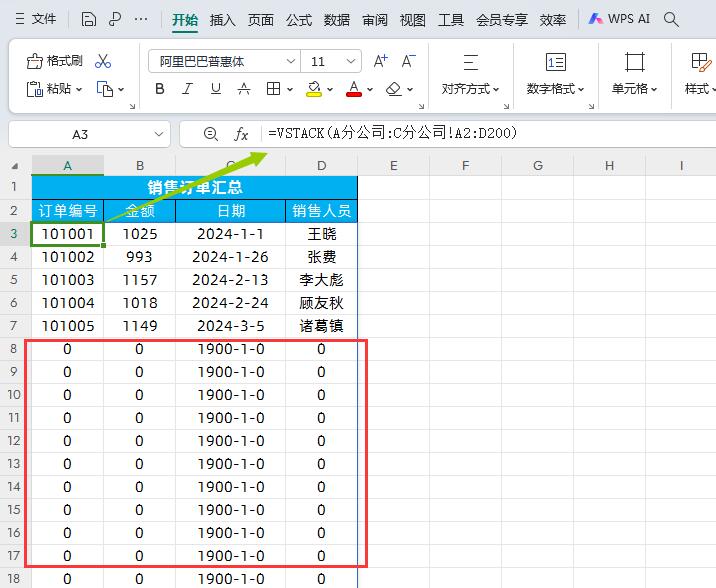Click the select-all corner triangle
The height and width of the screenshot is (588, 716).
pos(15,166)
